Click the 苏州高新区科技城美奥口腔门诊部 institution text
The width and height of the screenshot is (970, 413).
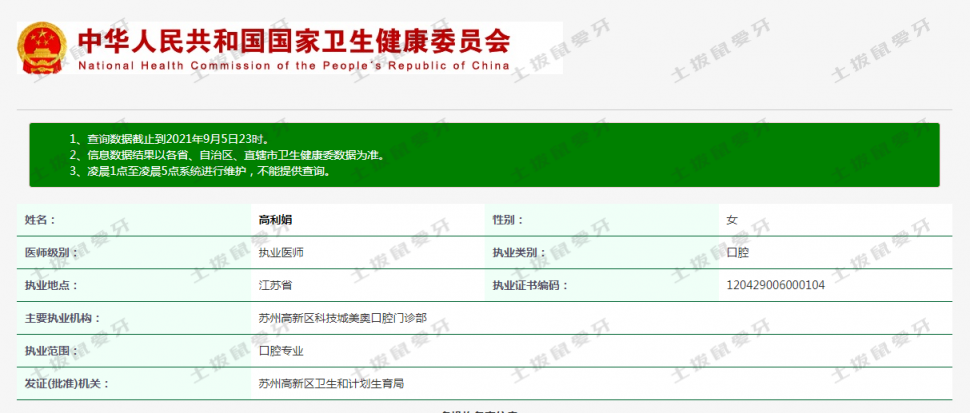point(342,317)
